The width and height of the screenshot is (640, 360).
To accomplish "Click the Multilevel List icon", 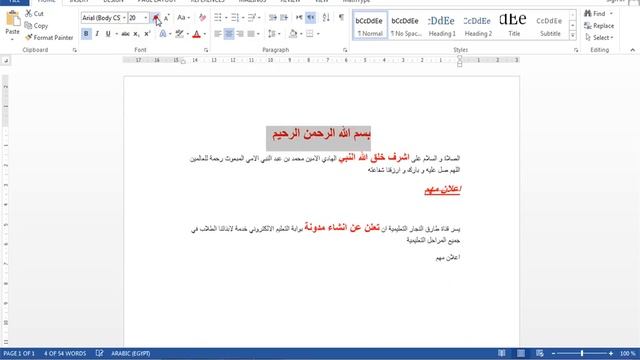I will 252,18.
